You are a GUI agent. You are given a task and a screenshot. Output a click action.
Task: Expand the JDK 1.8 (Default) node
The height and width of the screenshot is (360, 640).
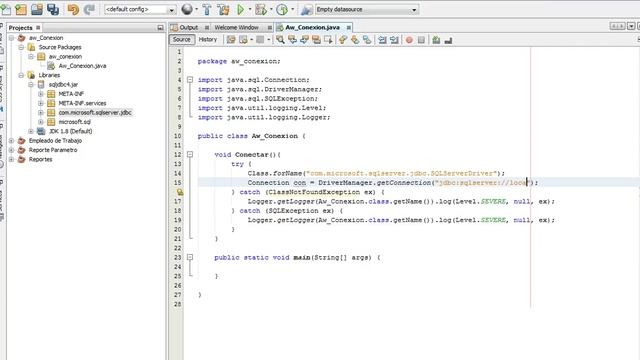(x=31, y=131)
